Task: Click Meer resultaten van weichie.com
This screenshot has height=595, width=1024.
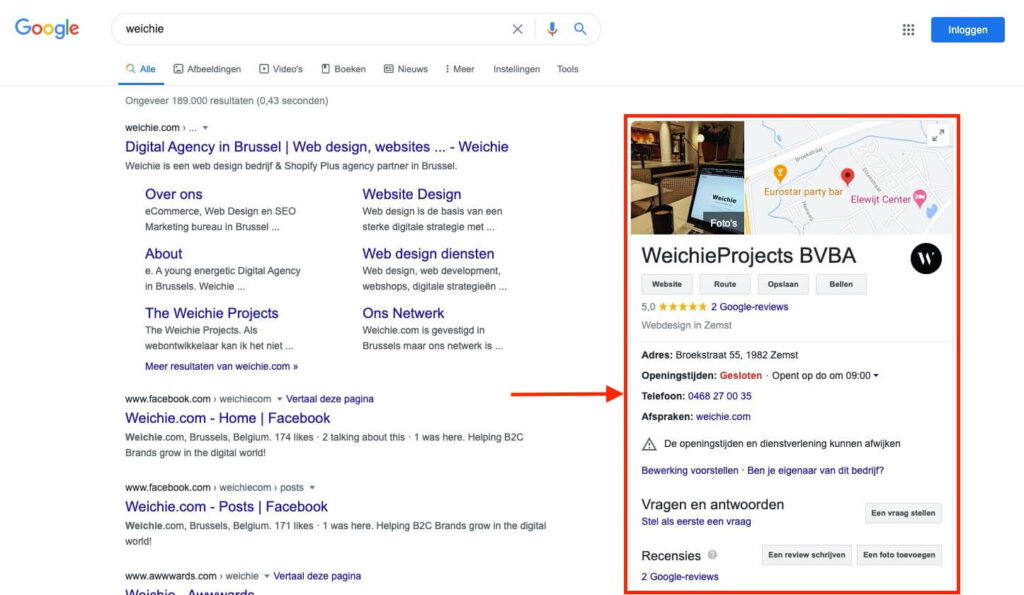Action: tap(221, 366)
